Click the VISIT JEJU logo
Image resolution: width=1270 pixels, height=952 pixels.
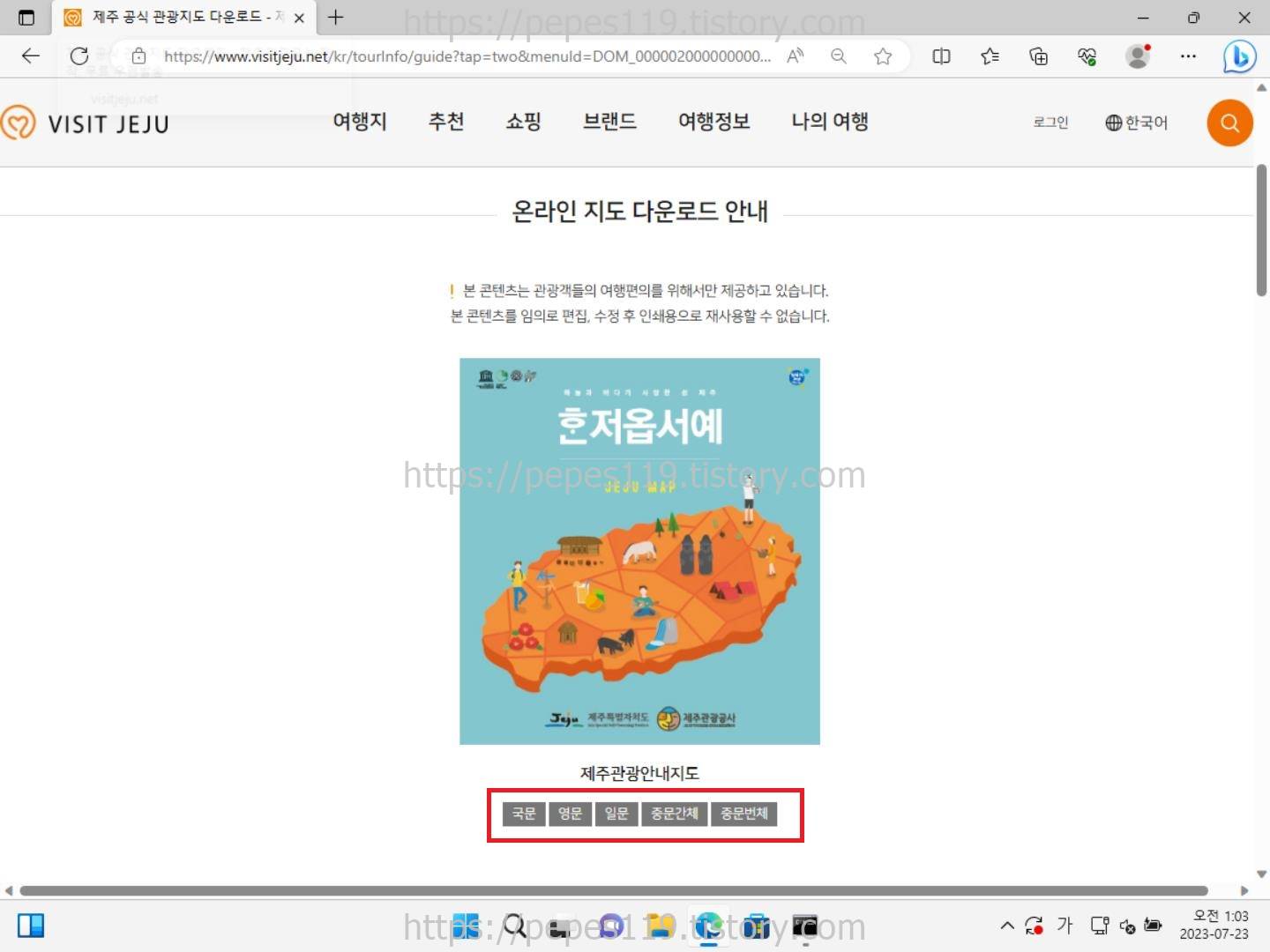(85, 123)
